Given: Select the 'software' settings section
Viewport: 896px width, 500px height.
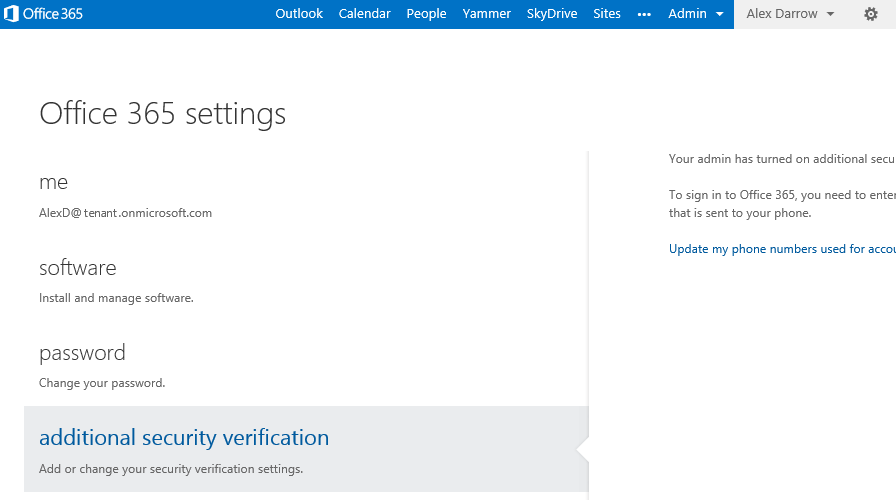Looking at the screenshot, I should 77,268.
